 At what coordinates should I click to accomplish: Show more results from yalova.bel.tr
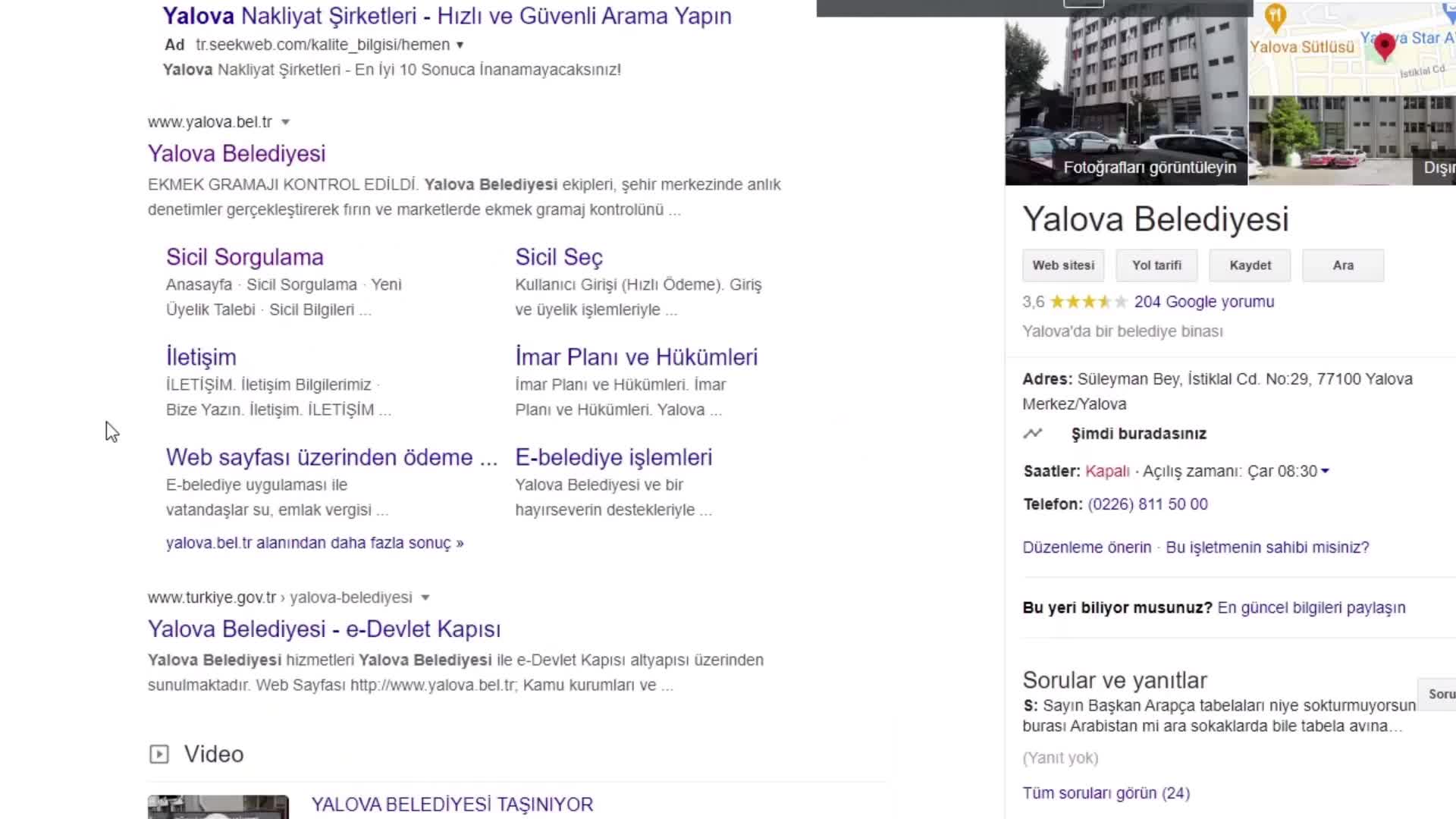315,543
